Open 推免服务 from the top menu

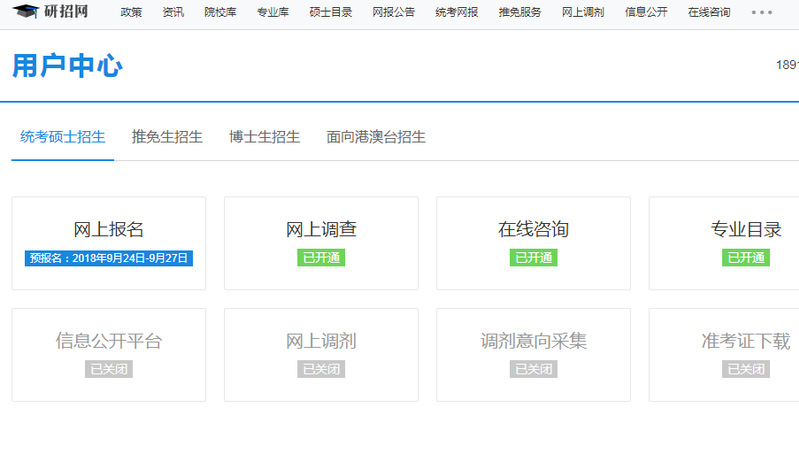pyautogui.click(x=520, y=12)
